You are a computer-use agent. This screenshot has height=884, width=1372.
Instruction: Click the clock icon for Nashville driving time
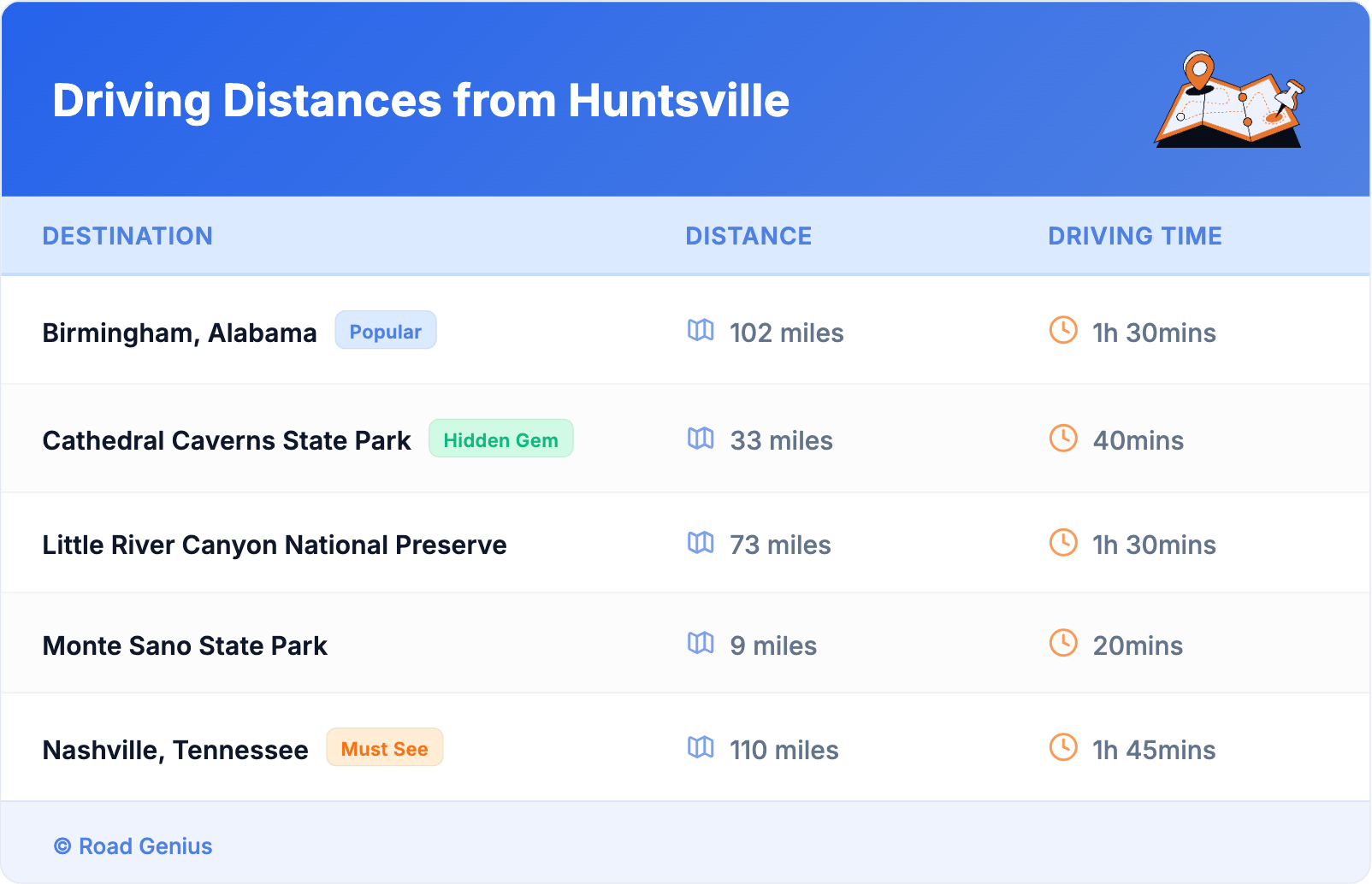[x=1062, y=749]
